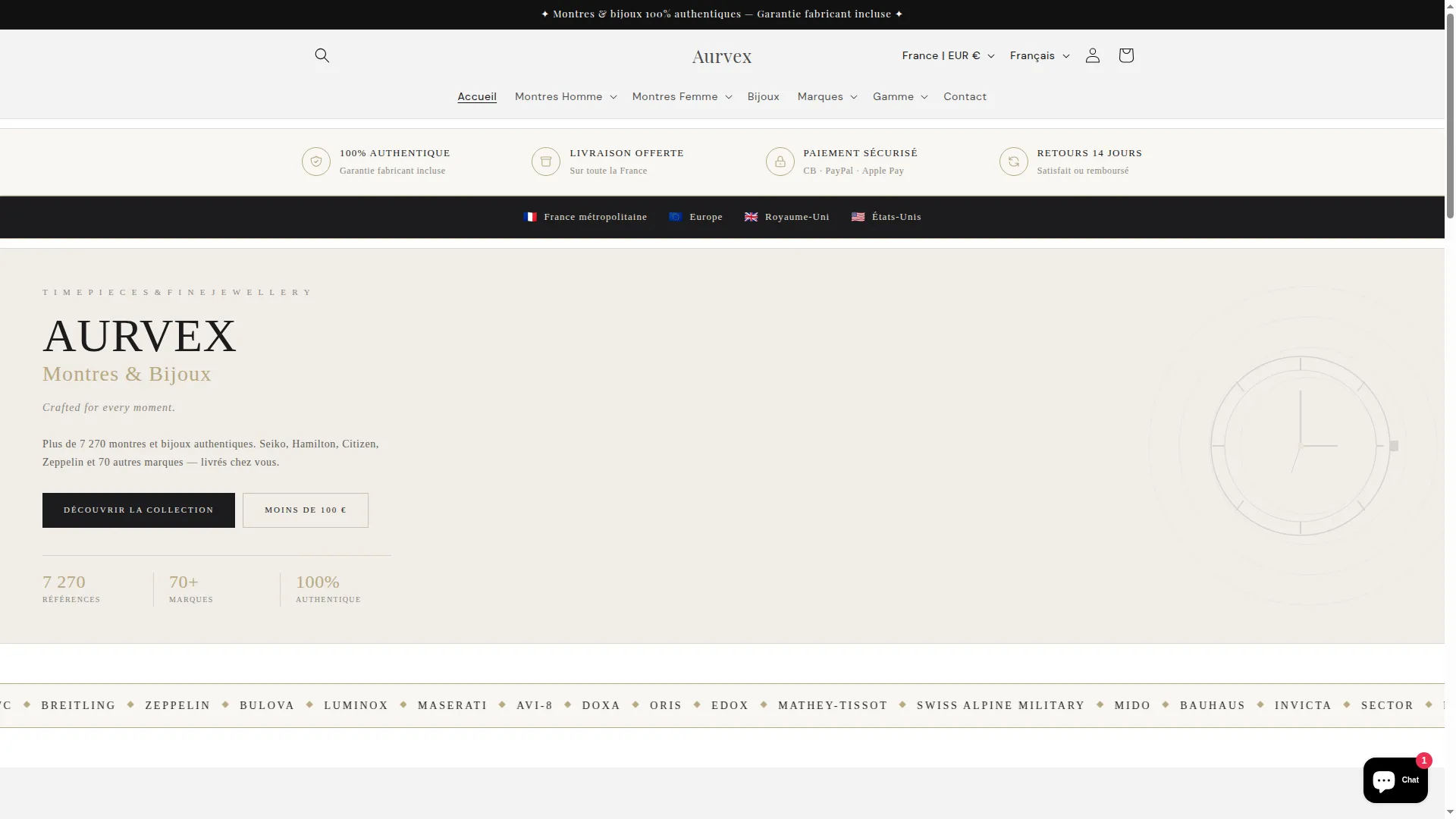Click Découvrir la collection button
1456x819 pixels.
(x=139, y=510)
